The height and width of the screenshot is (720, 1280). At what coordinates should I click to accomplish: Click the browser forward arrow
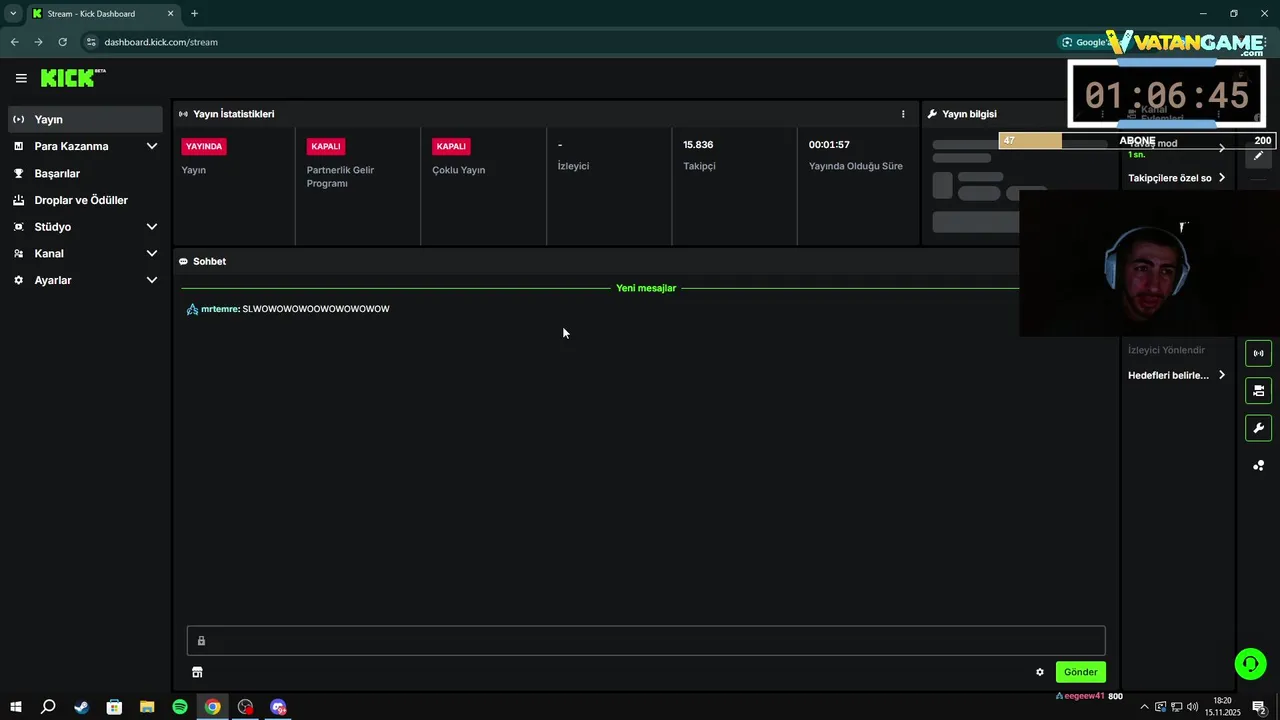(38, 42)
